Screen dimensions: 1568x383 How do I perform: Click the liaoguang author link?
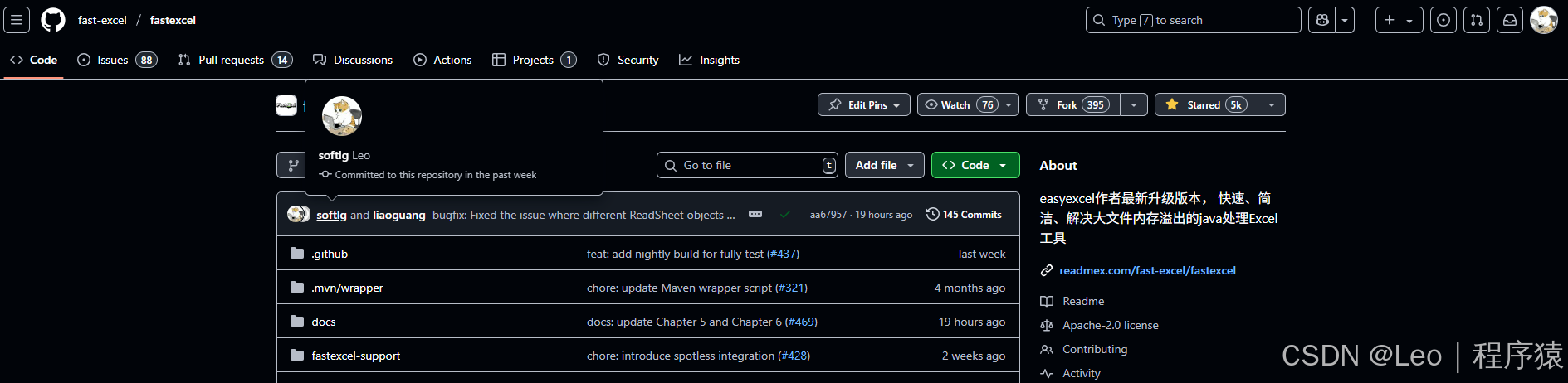point(399,215)
